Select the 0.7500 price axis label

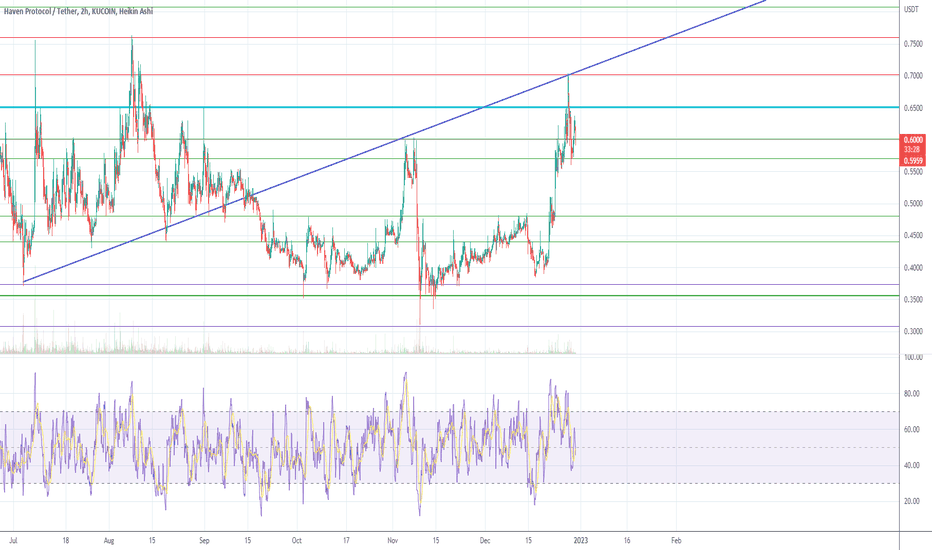click(913, 44)
